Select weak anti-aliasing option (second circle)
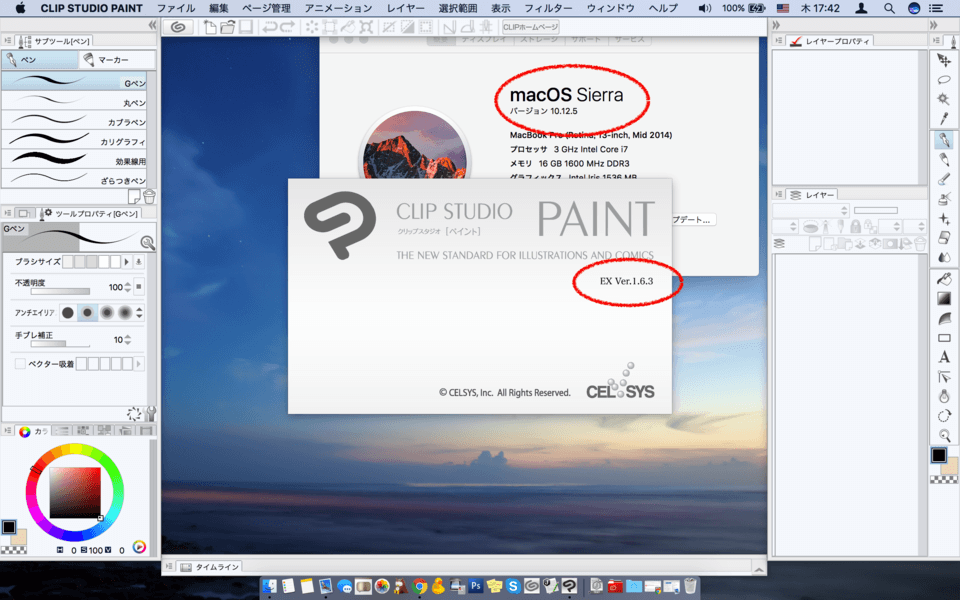Image resolution: width=960 pixels, height=600 pixels. click(x=88, y=313)
